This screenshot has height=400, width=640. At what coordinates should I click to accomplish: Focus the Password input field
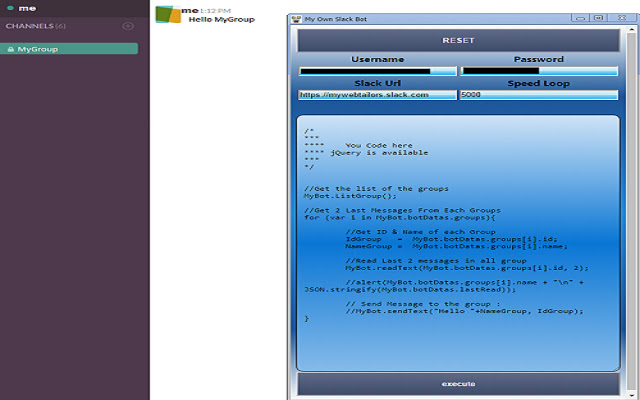coord(540,71)
